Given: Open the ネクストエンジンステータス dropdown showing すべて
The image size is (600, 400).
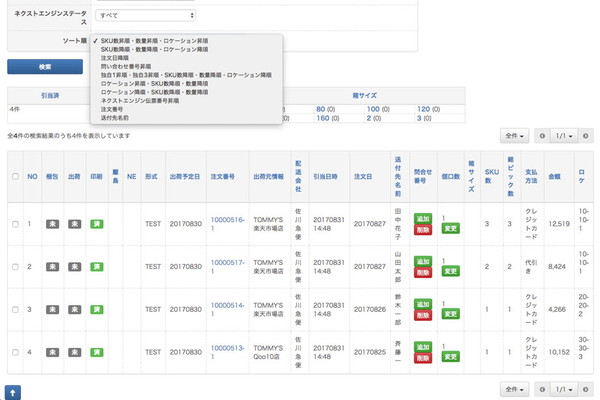Looking at the screenshot, I should point(145,15).
